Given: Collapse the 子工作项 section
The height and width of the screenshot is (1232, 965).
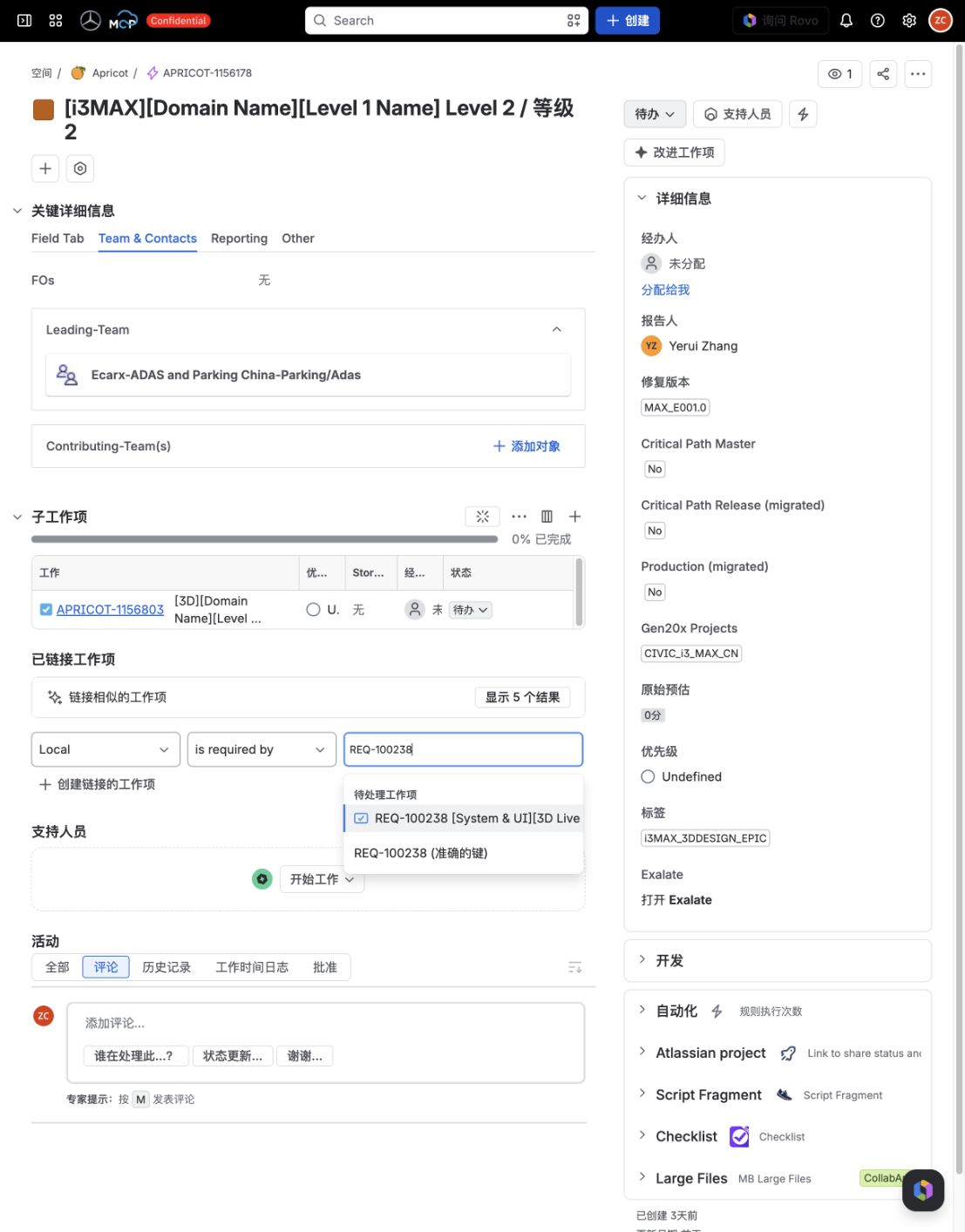Looking at the screenshot, I should tap(17, 517).
